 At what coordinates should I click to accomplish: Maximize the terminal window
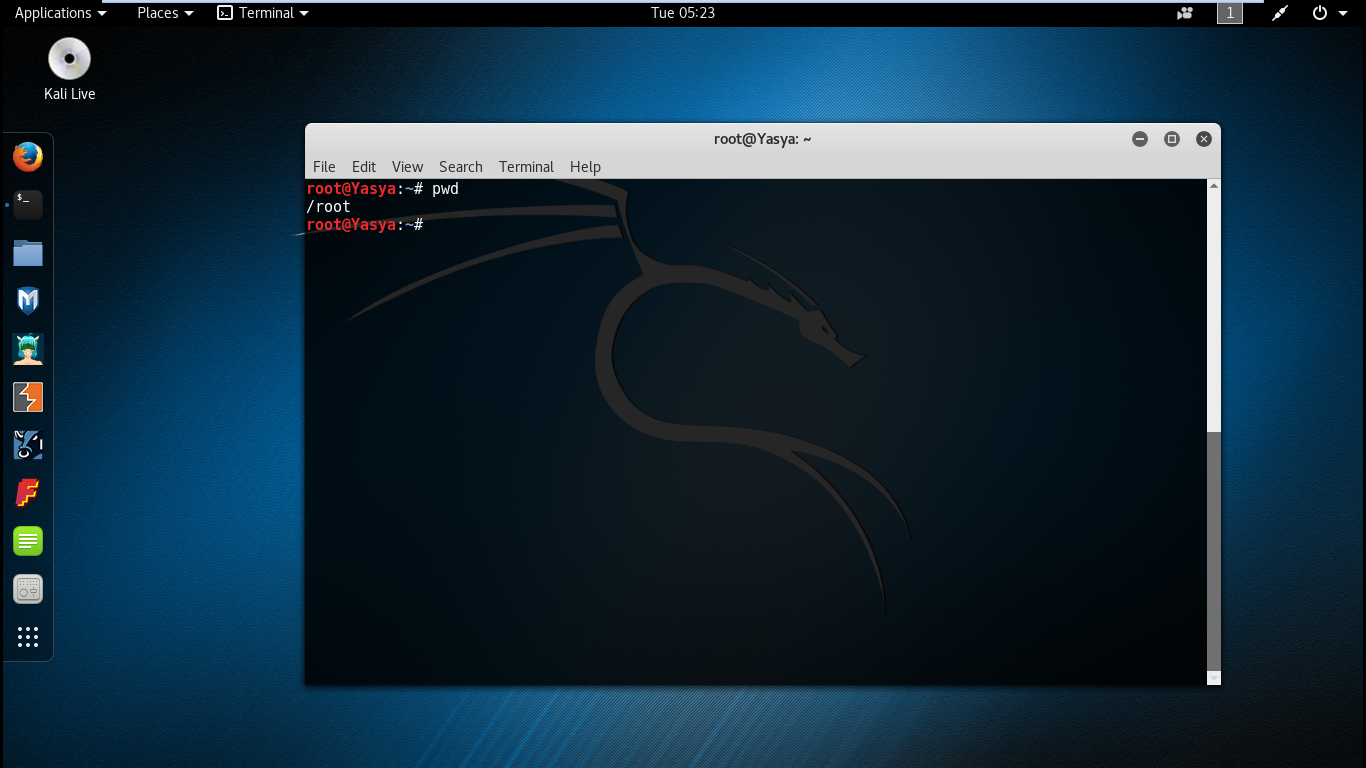click(1172, 139)
